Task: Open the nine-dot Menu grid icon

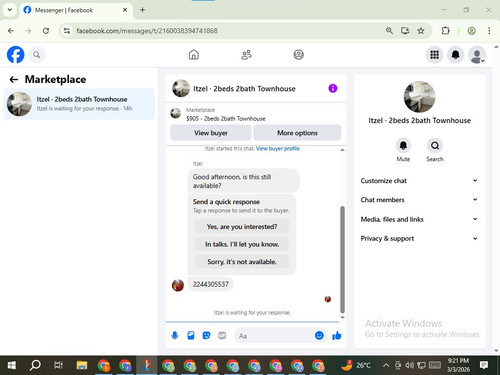Action: (x=434, y=55)
